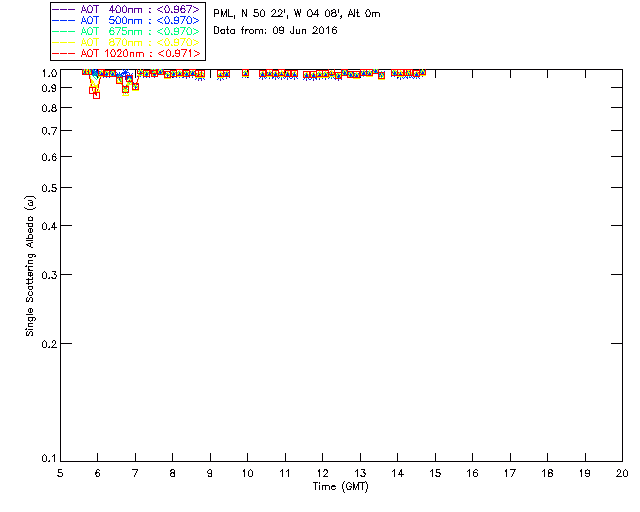Click the purple dashed line sample for 400nm

click(x=64, y=9)
